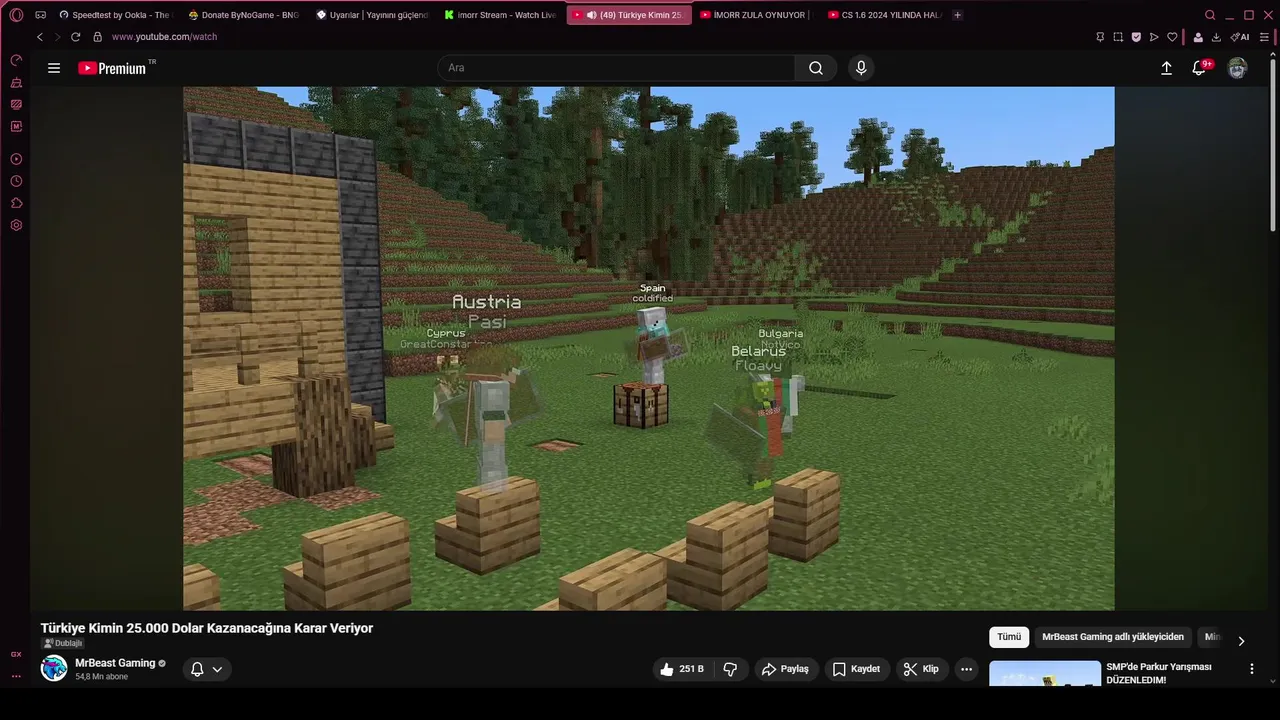The height and width of the screenshot is (720, 1280).
Task: Open YouTube hamburger guide menu
Action: [x=54, y=68]
